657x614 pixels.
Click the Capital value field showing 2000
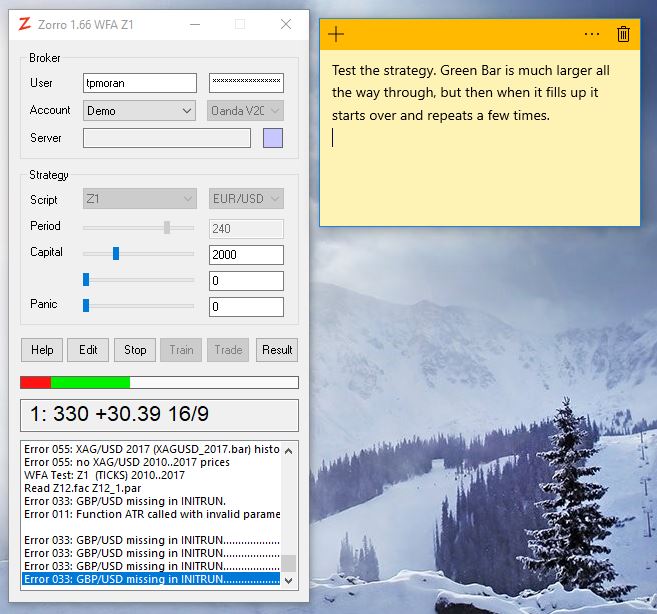tap(246, 255)
